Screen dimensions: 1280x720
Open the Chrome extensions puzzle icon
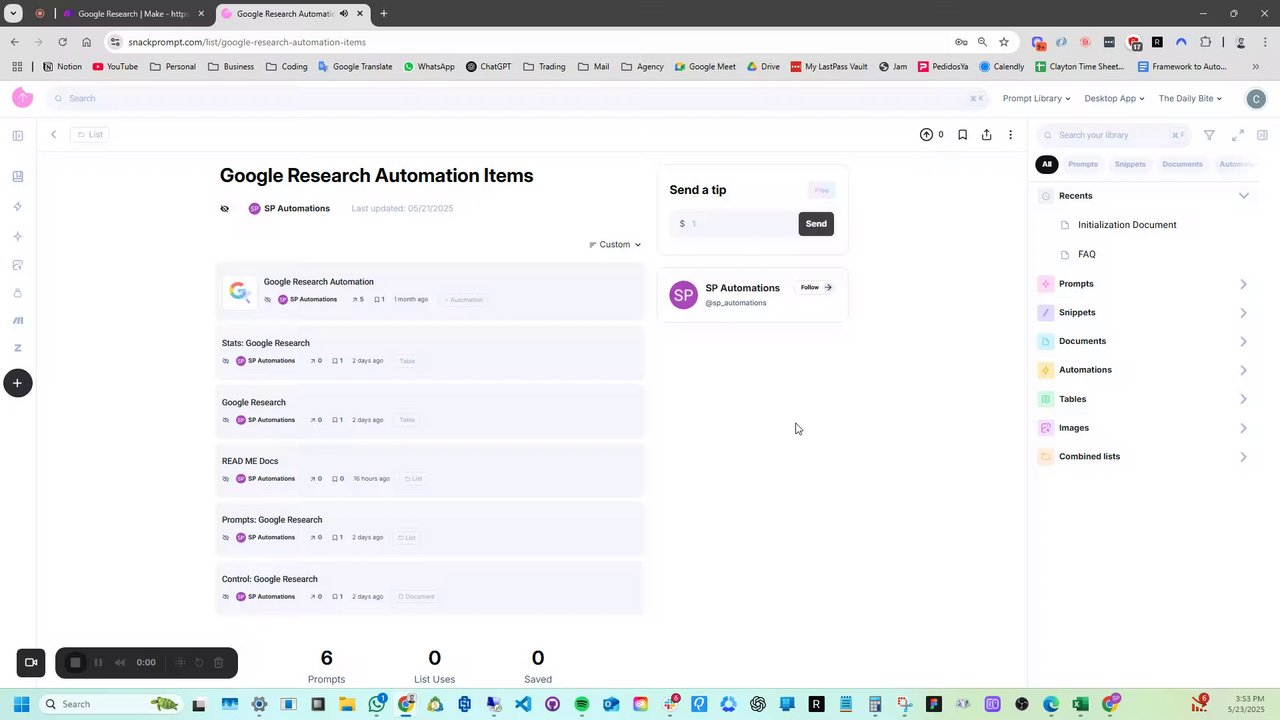pyautogui.click(x=1205, y=42)
